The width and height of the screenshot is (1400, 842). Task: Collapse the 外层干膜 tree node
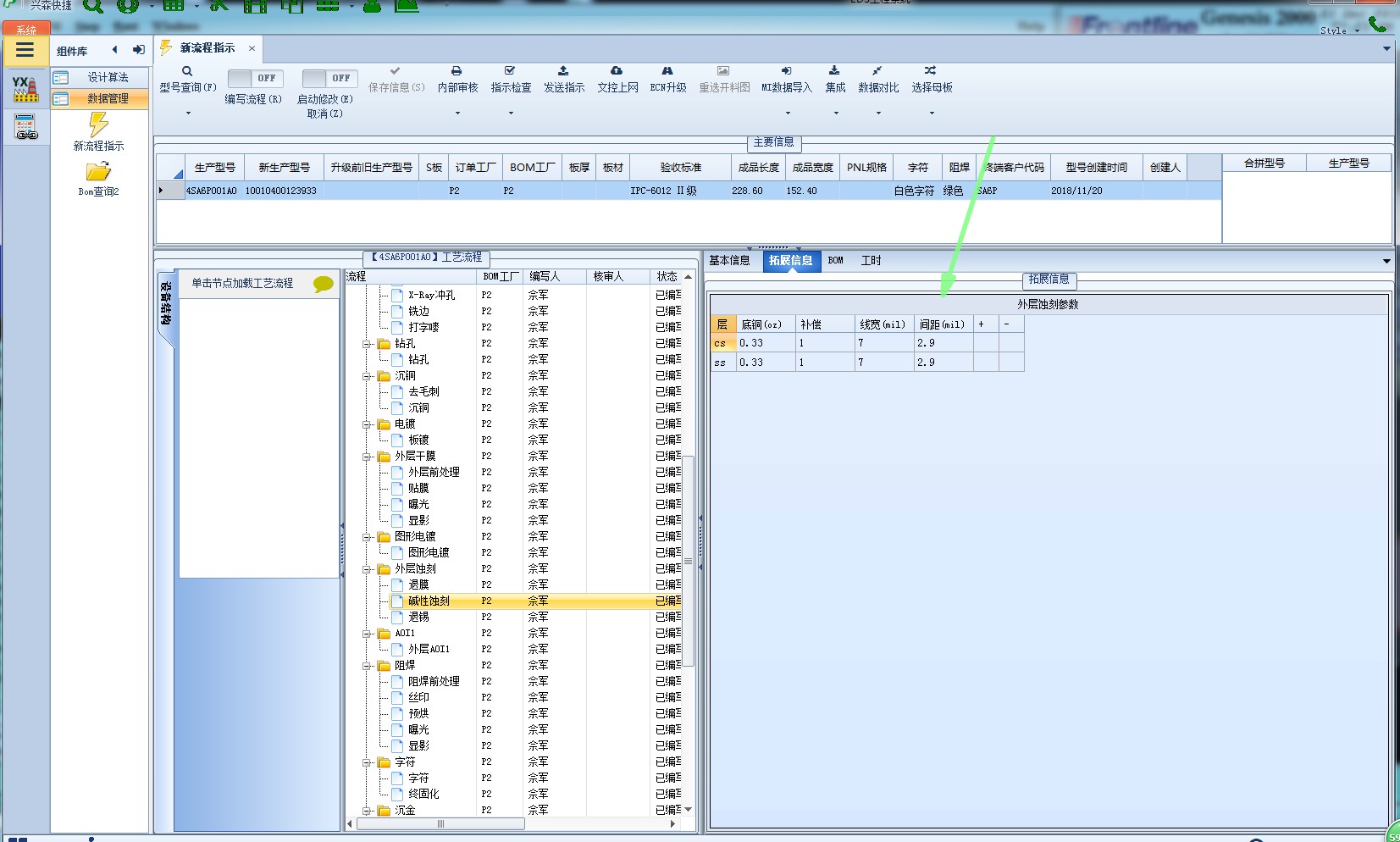pos(368,457)
